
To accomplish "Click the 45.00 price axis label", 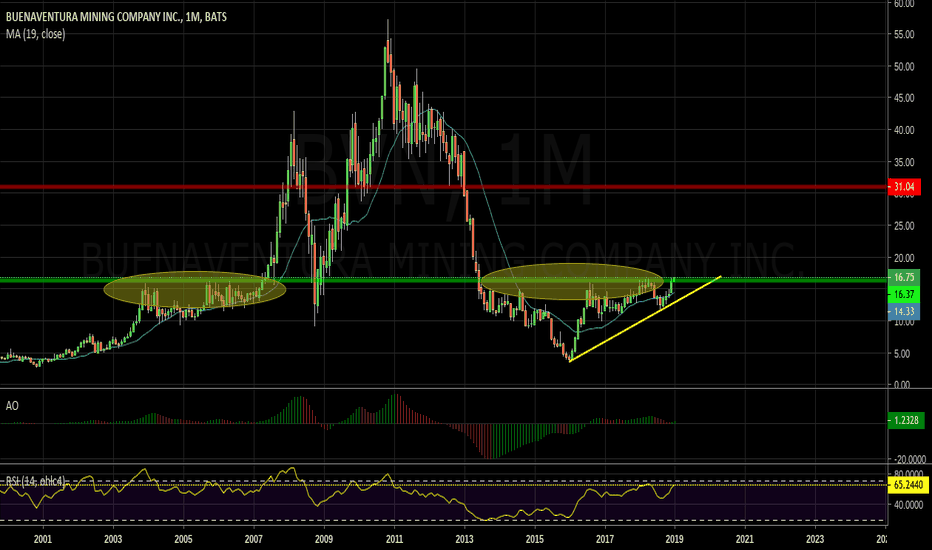I will coord(903,98).
